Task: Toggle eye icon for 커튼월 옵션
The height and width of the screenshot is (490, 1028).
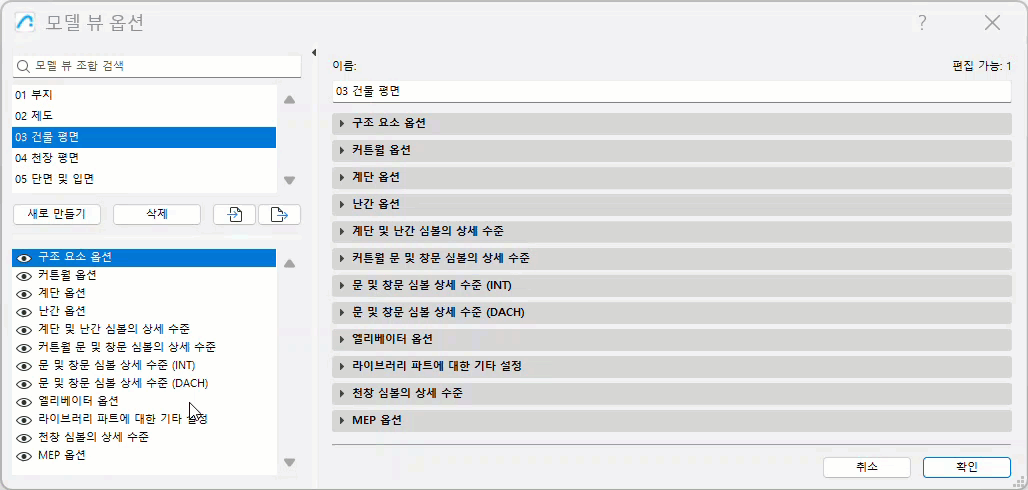Action: point(25,276)
